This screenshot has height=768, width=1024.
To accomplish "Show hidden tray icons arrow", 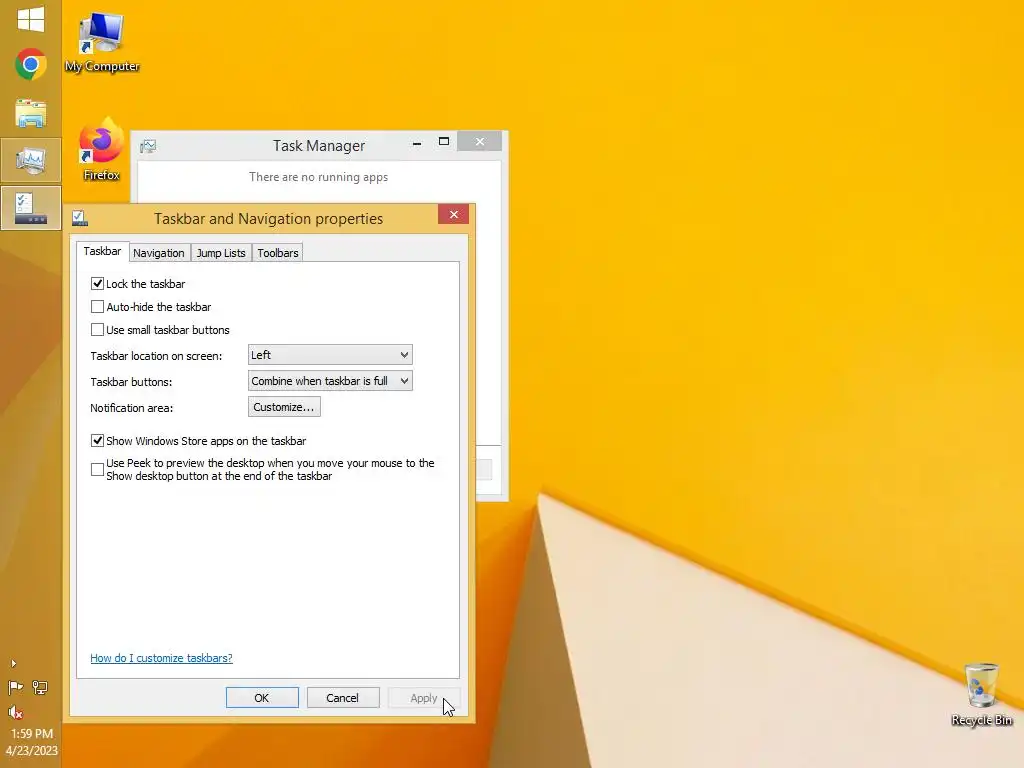I will [14, 664].
